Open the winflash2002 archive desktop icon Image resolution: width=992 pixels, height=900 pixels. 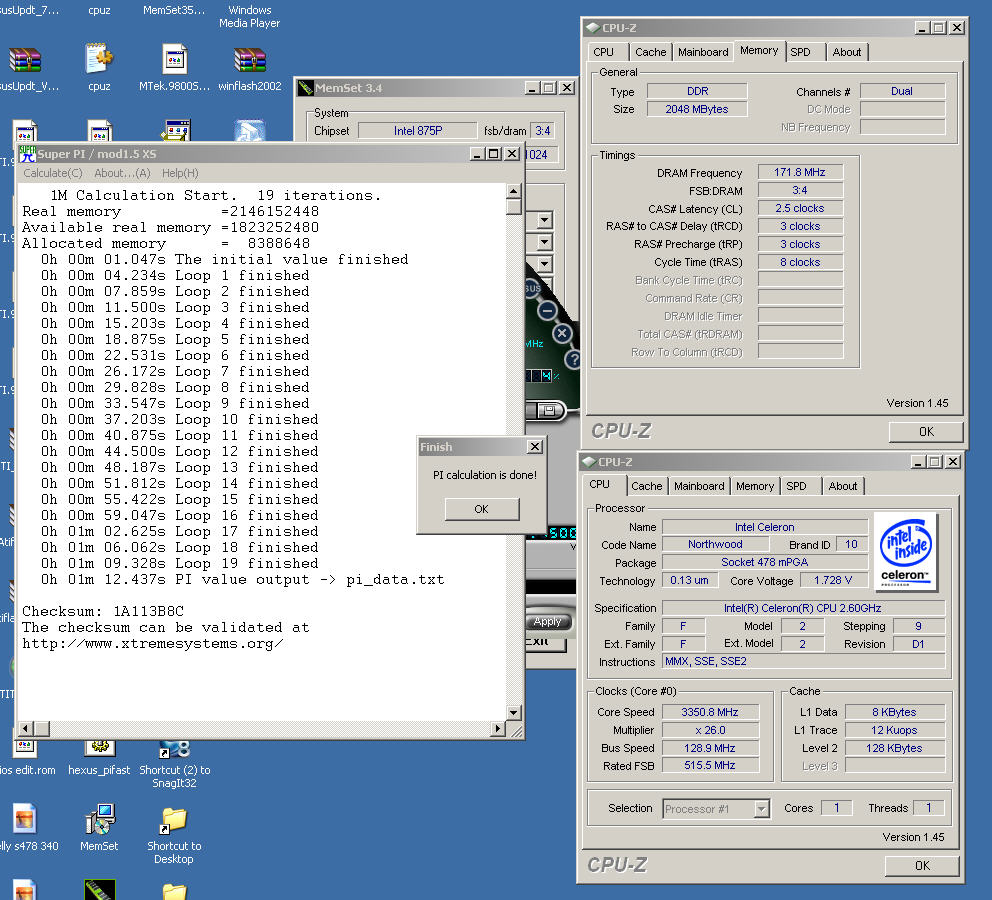(x=250, y=60)
